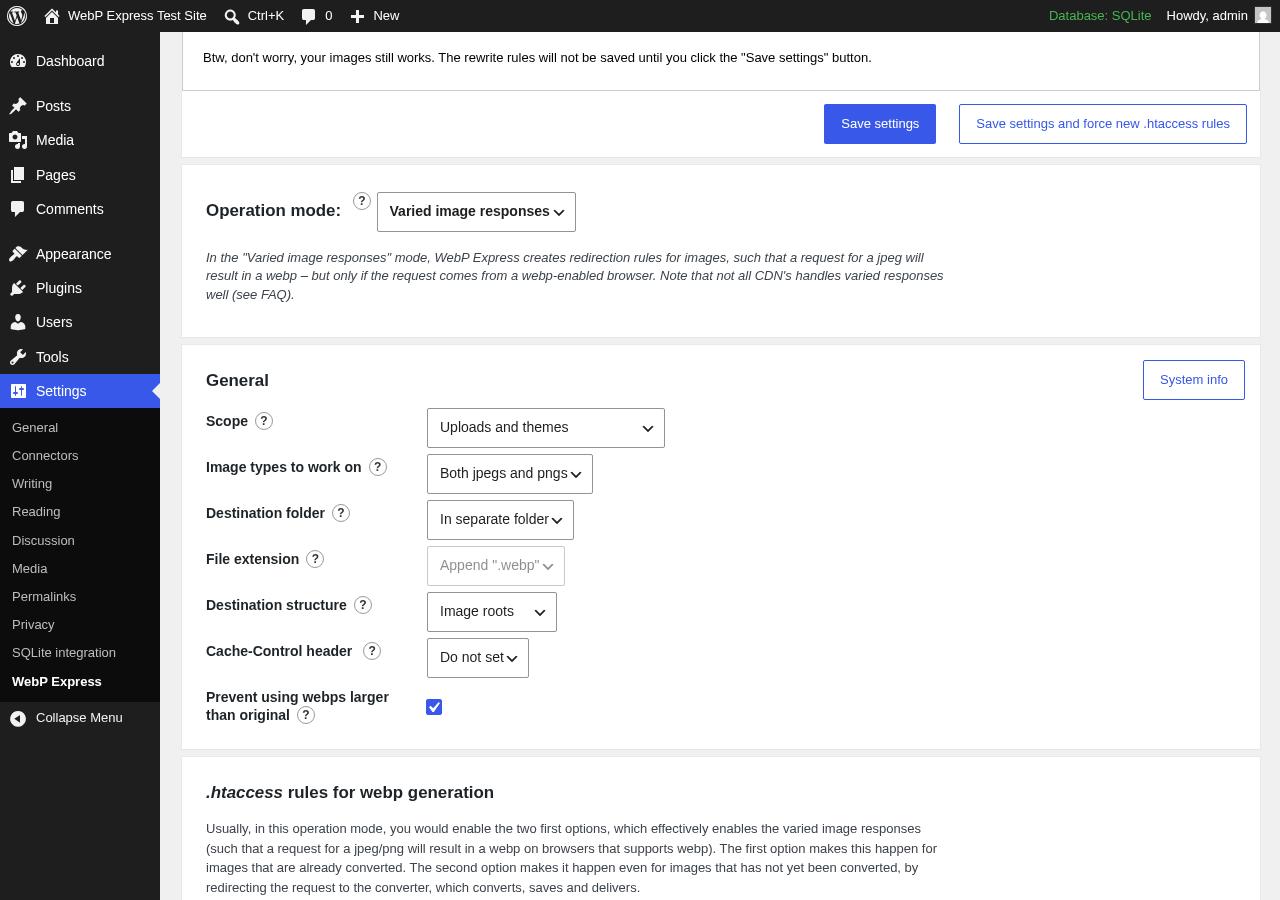Click the Posts pin icon

18,106
